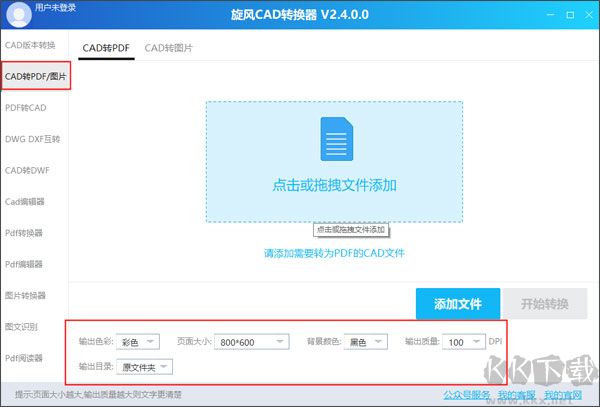Open the 公众号服务 link
This screenshot has width=600, height=407.
[x=467, y=394]
